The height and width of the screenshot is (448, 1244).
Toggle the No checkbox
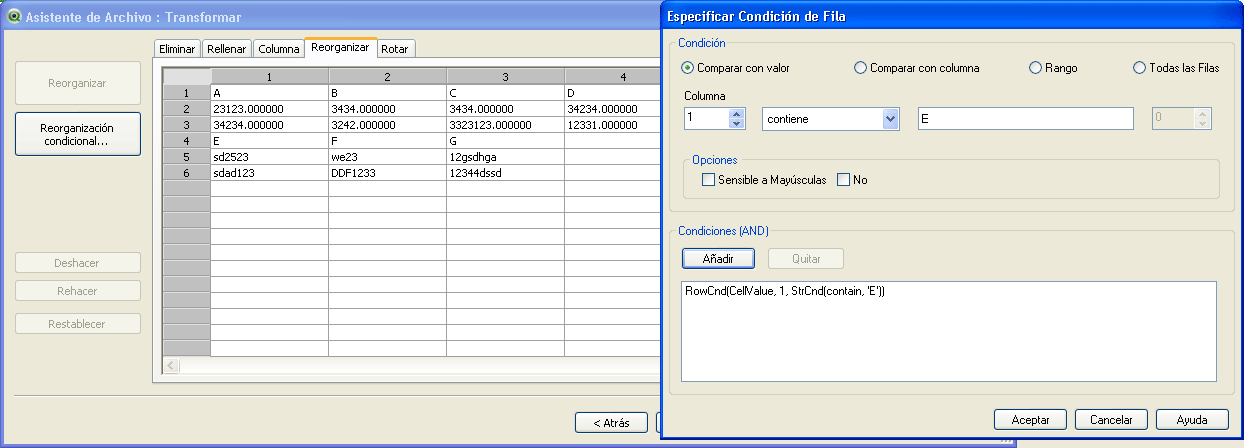843,180
